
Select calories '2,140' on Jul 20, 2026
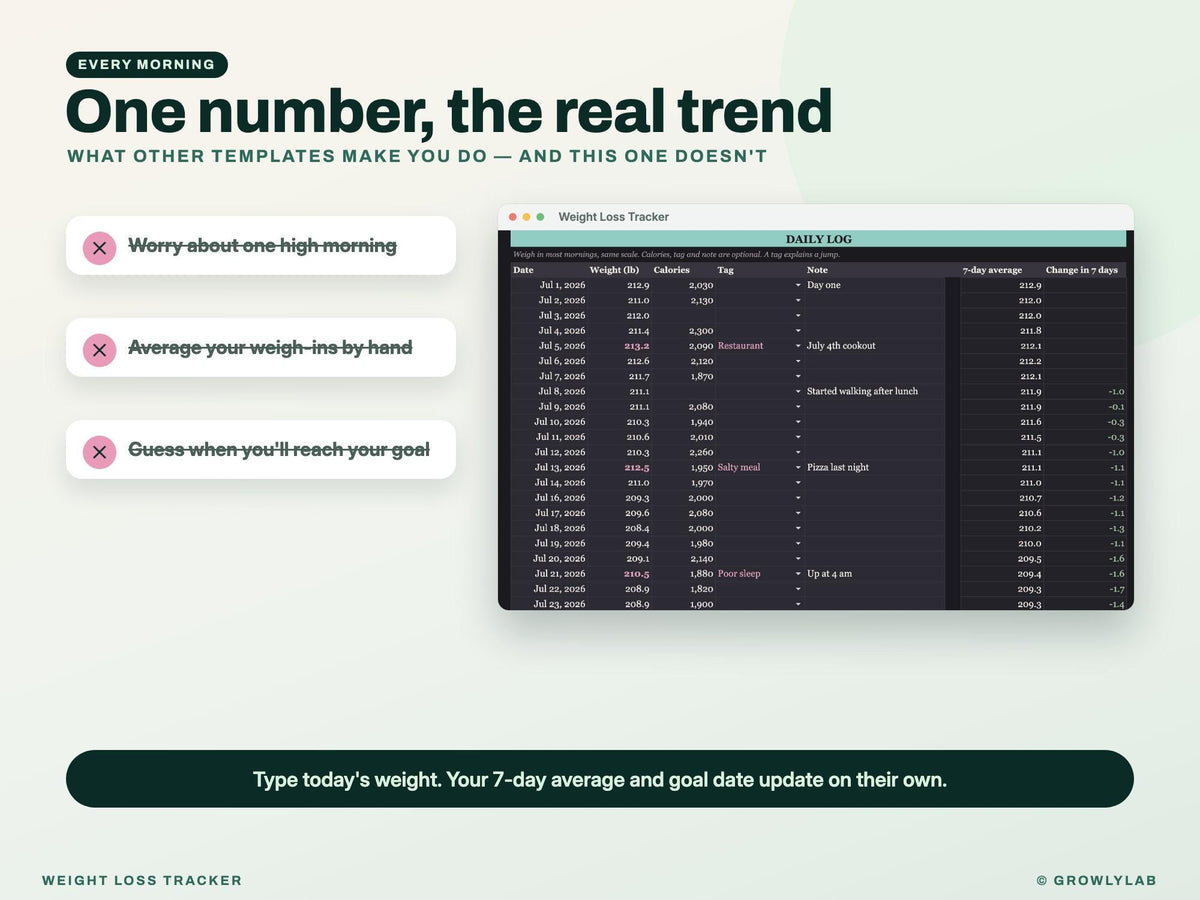[684, 559]
